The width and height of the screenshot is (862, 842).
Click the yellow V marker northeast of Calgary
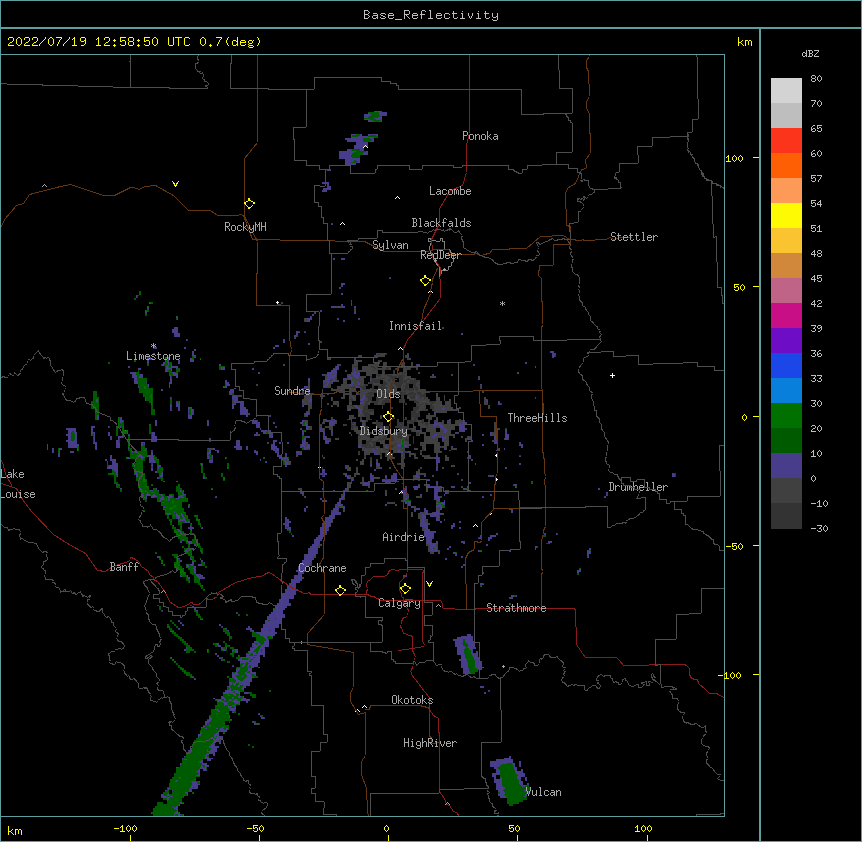point(429,584)
